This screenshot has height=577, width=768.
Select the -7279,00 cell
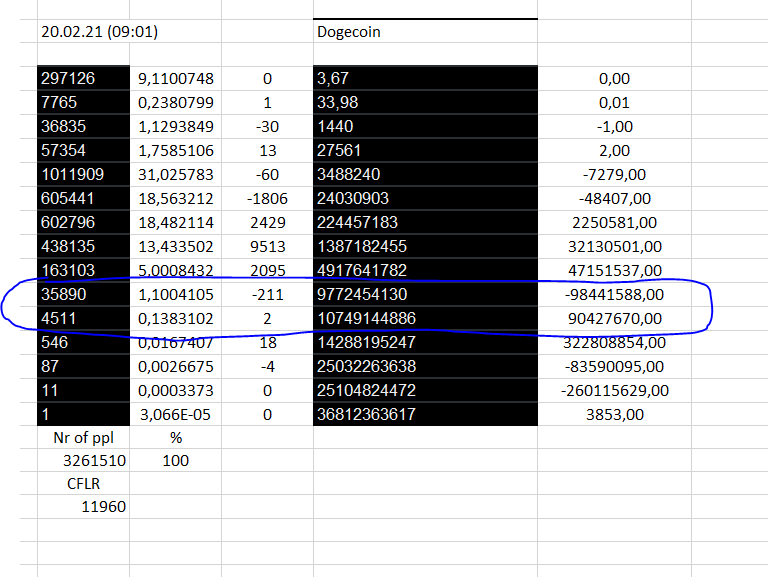pos(614,174)
